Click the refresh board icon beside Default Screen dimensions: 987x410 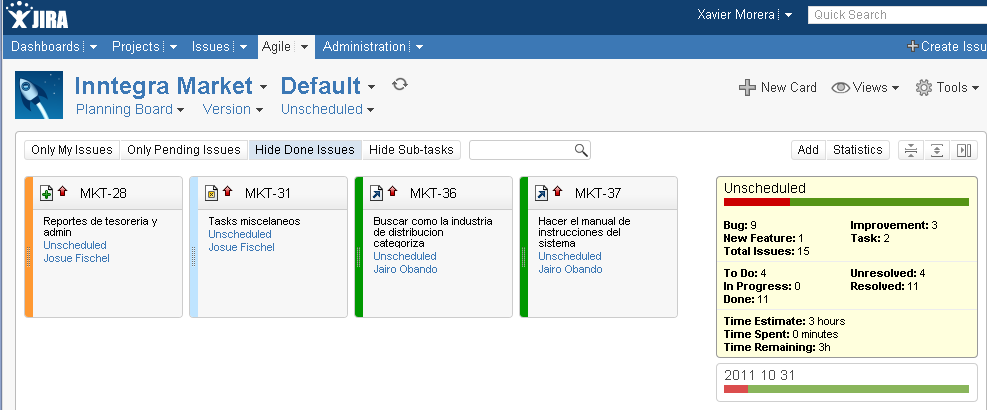400,84
